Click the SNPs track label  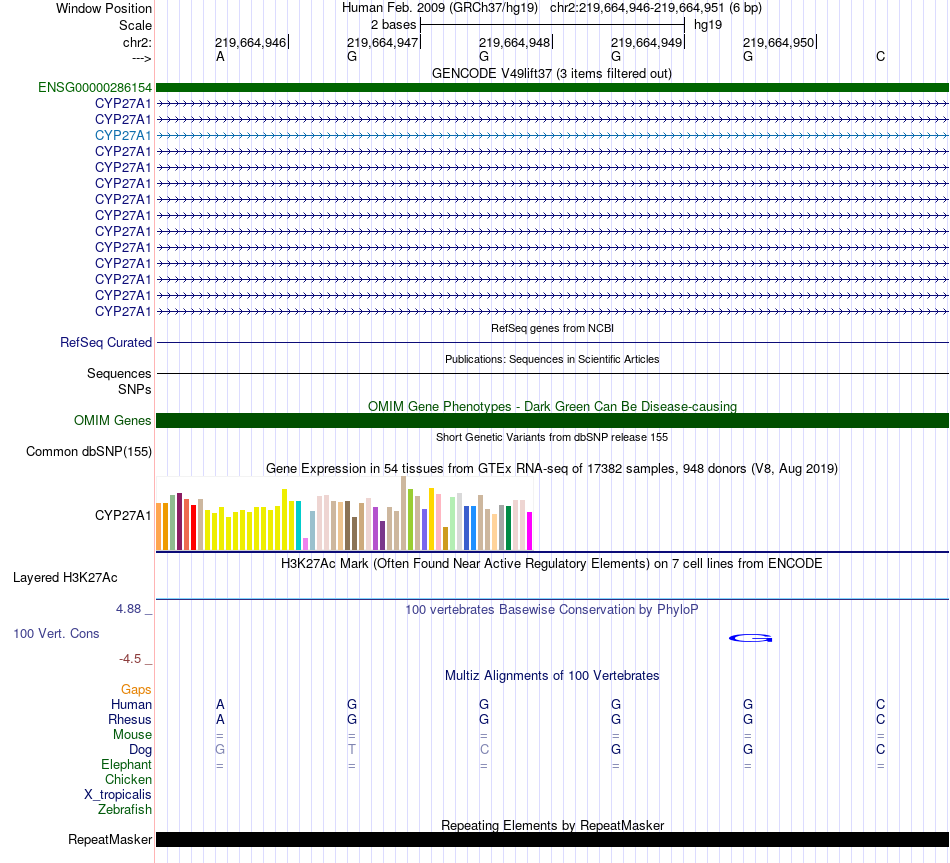135,389
